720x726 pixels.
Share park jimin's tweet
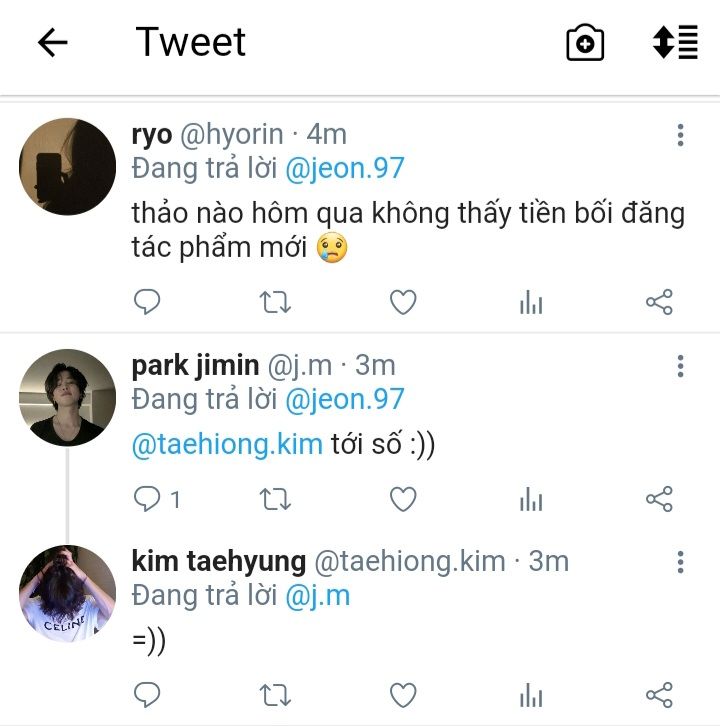(x=659, y=499)
